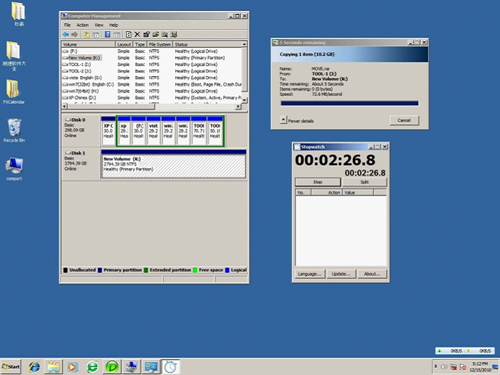Sort by the Layout column header
This screenshot has height=375, width=500.
click(124, 44)
